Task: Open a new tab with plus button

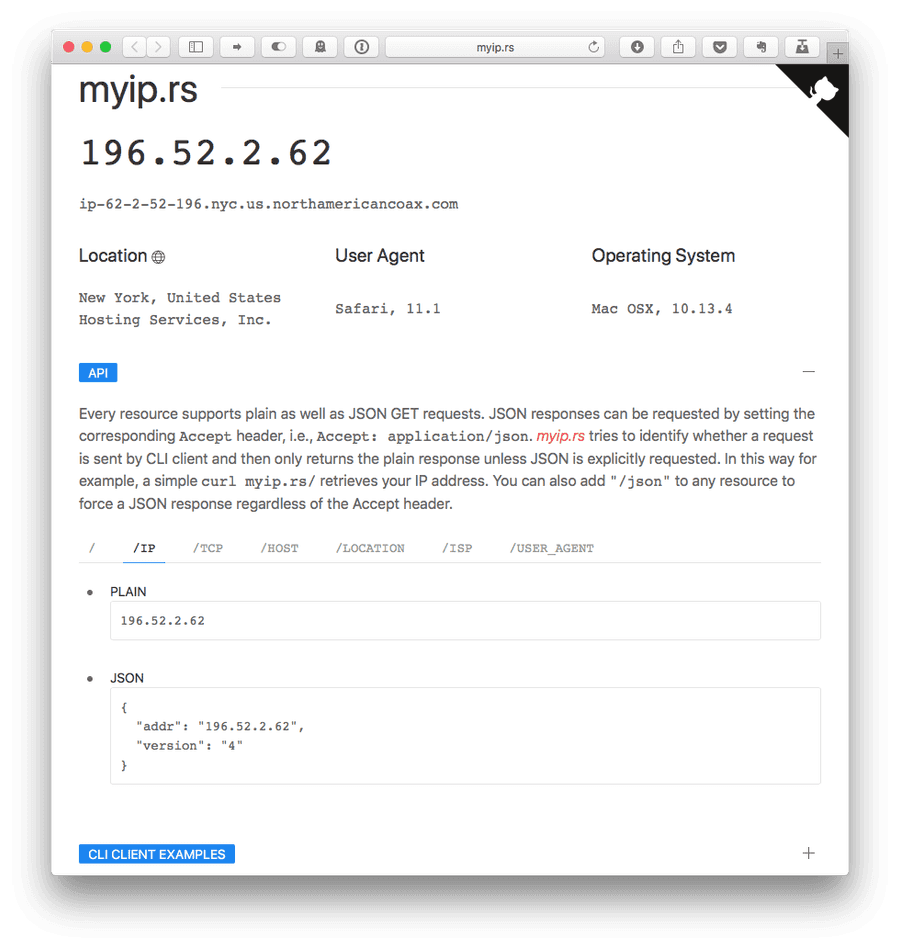Action: pyautogui.click(x=838, y=54)
